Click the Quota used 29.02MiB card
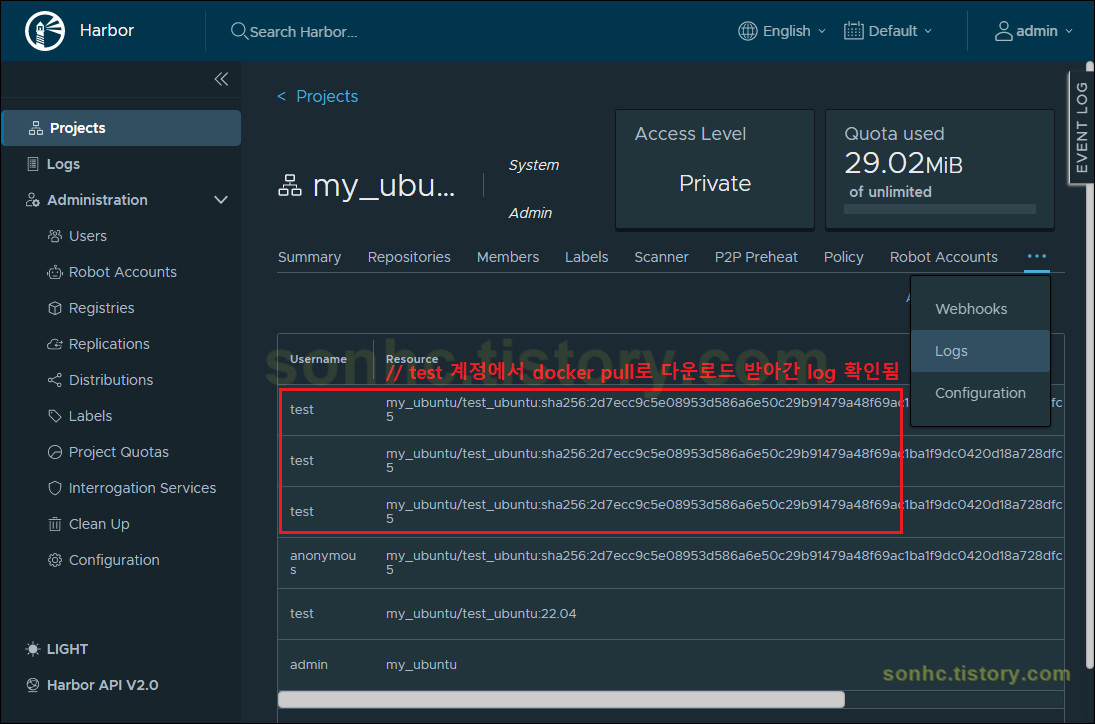 (939, 170)
